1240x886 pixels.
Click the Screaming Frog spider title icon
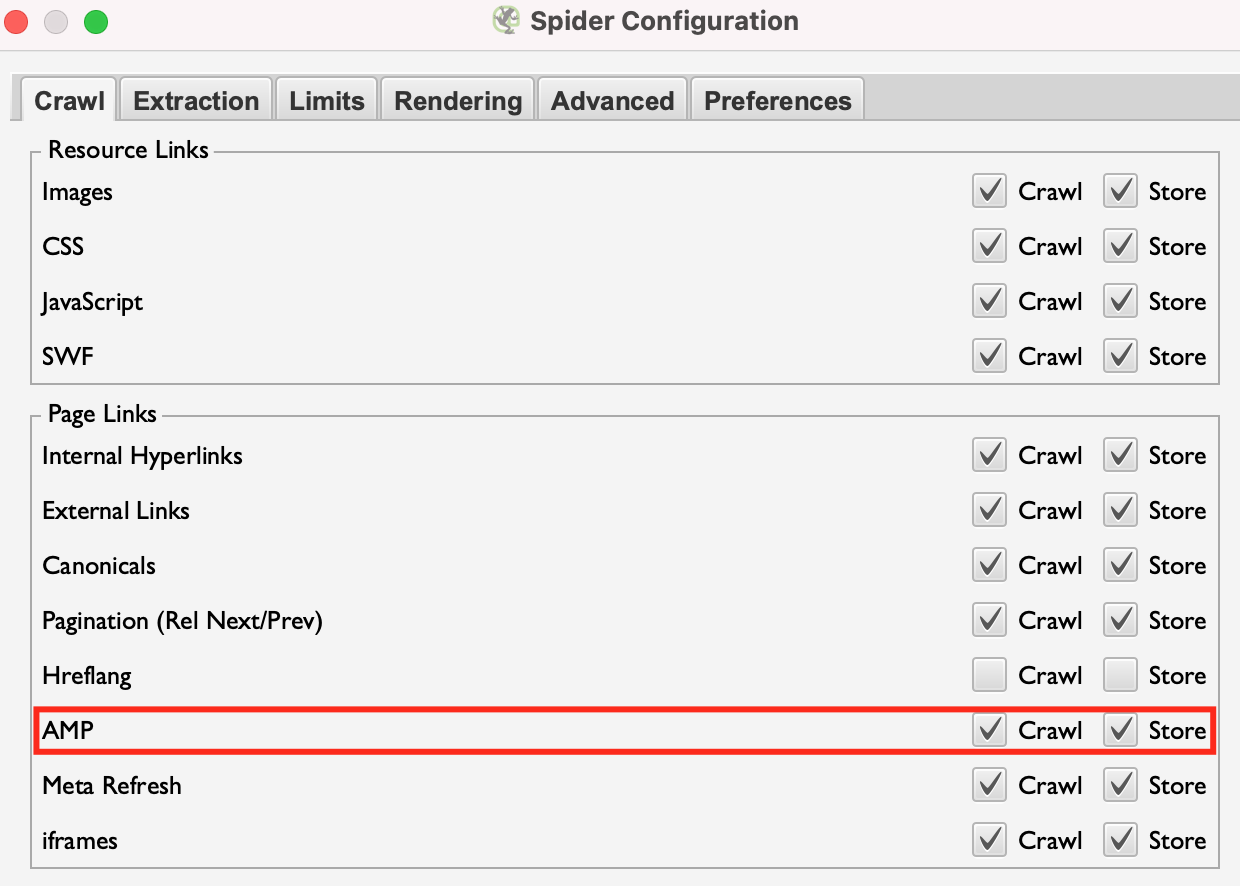[506, 21]
